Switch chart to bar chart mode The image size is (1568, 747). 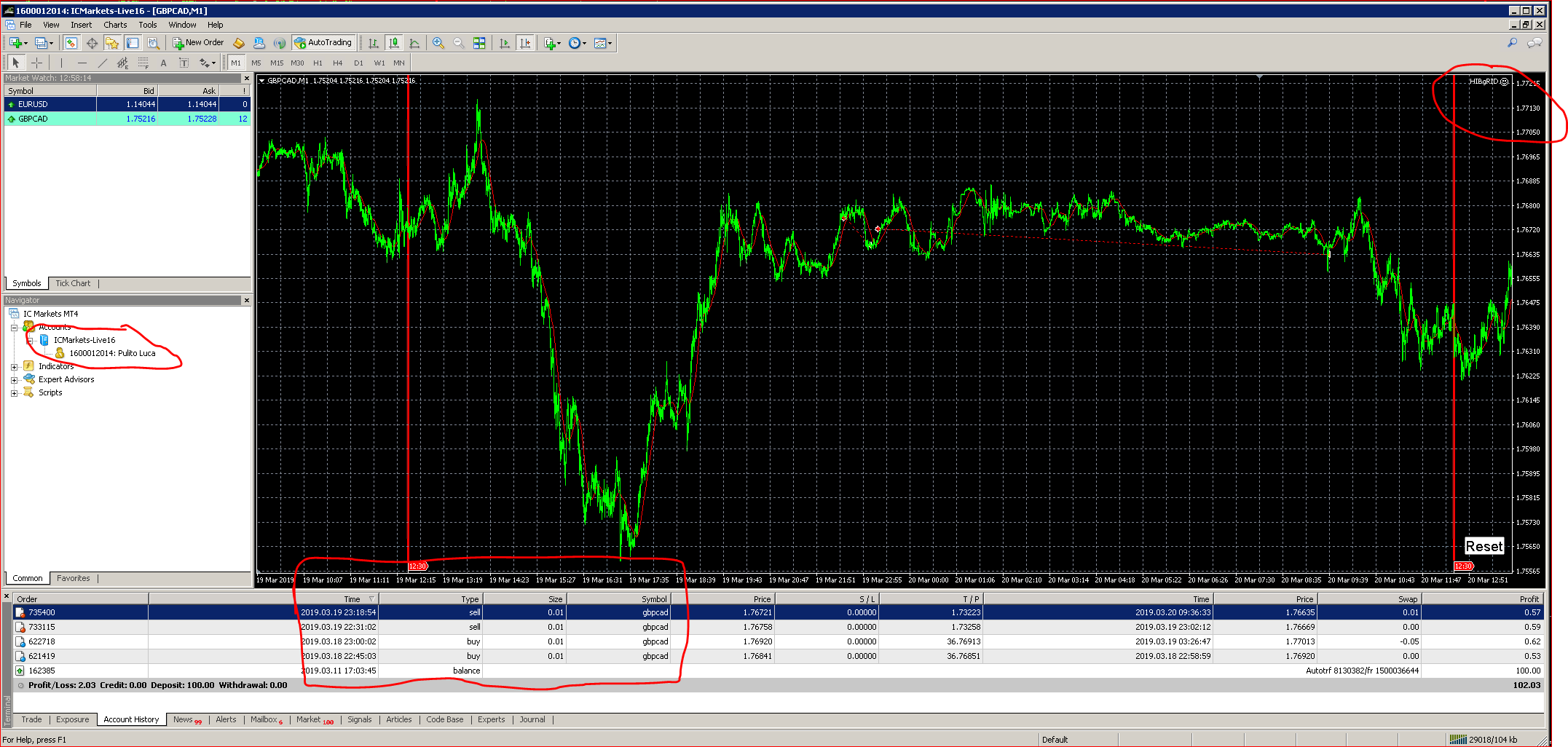(x=374, y=43)
